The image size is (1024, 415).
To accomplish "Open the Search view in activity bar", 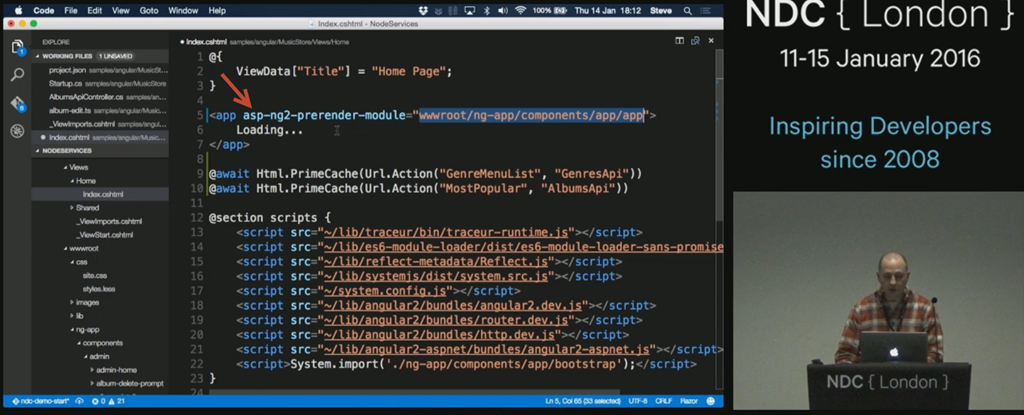I will 18,75.
